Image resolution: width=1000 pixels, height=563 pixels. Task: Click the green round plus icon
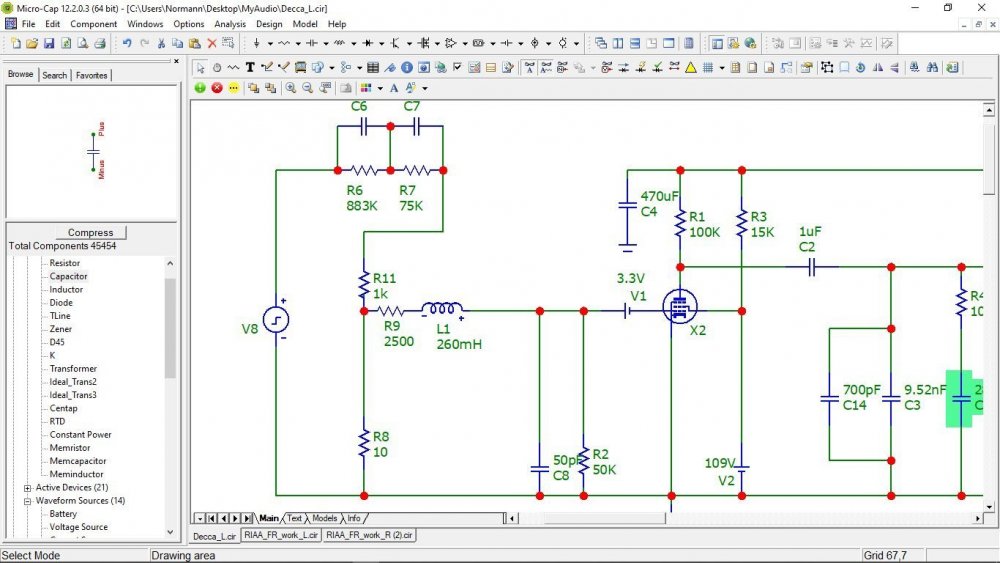[x=200, y=88]
